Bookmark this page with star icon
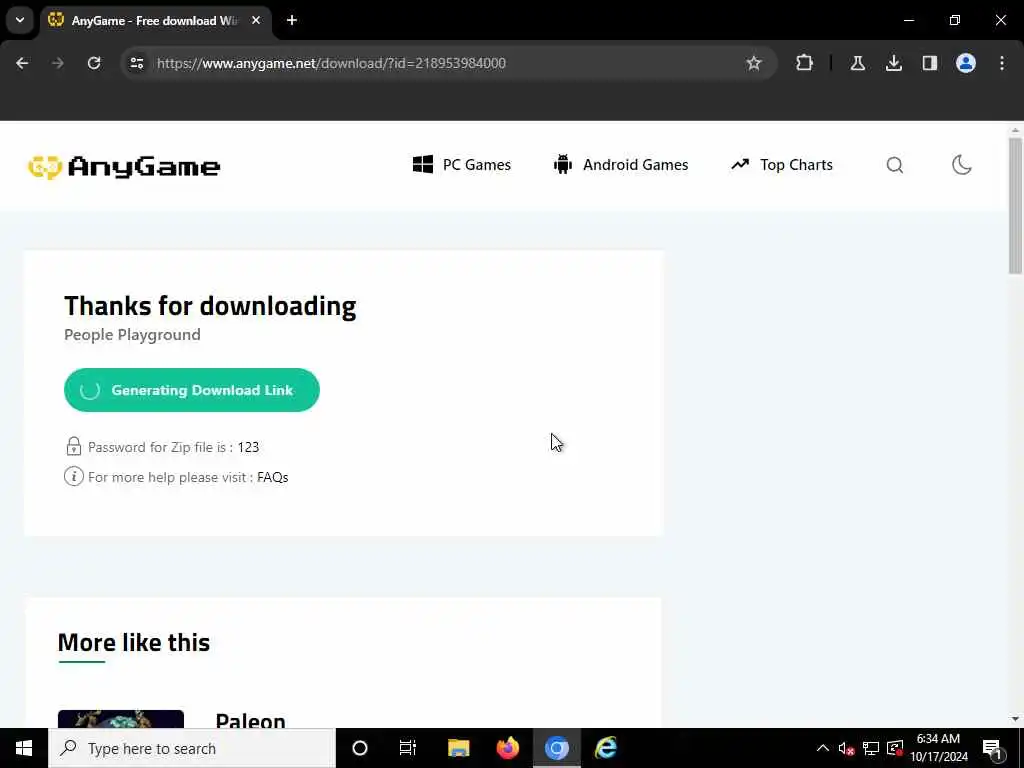This screenshot has width=1024, height=768. pos(754,63)
